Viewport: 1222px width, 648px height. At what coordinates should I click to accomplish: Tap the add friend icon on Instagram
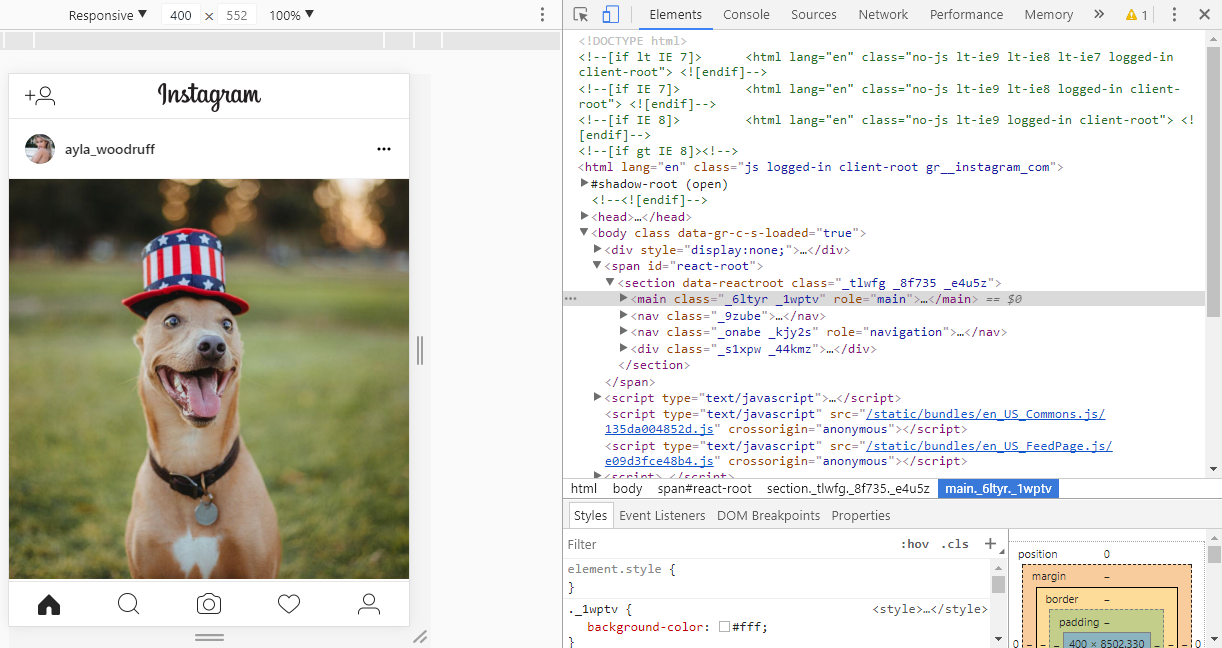pyautogui.click(x=40, y=96)
